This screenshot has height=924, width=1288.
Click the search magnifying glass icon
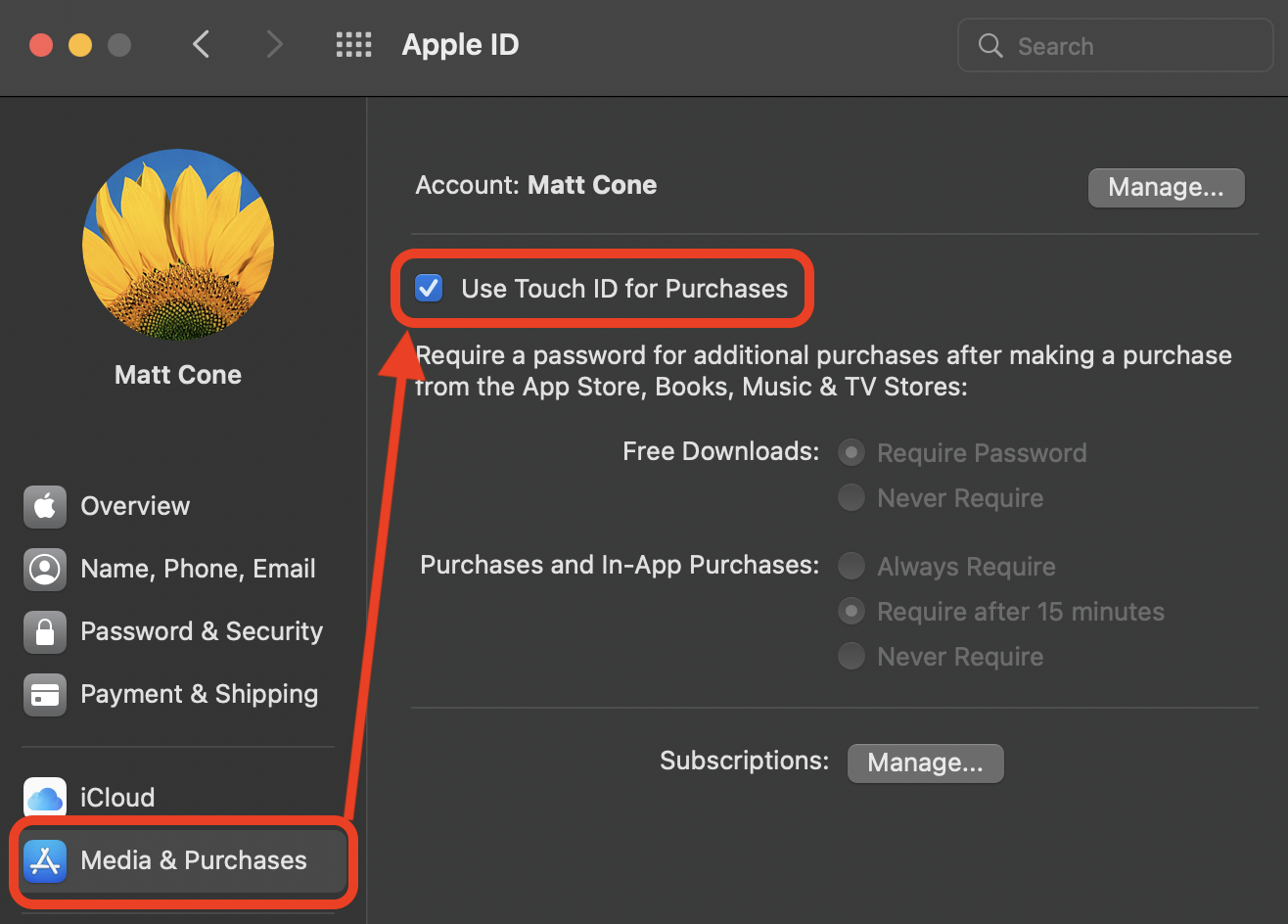tap(989, 45)
